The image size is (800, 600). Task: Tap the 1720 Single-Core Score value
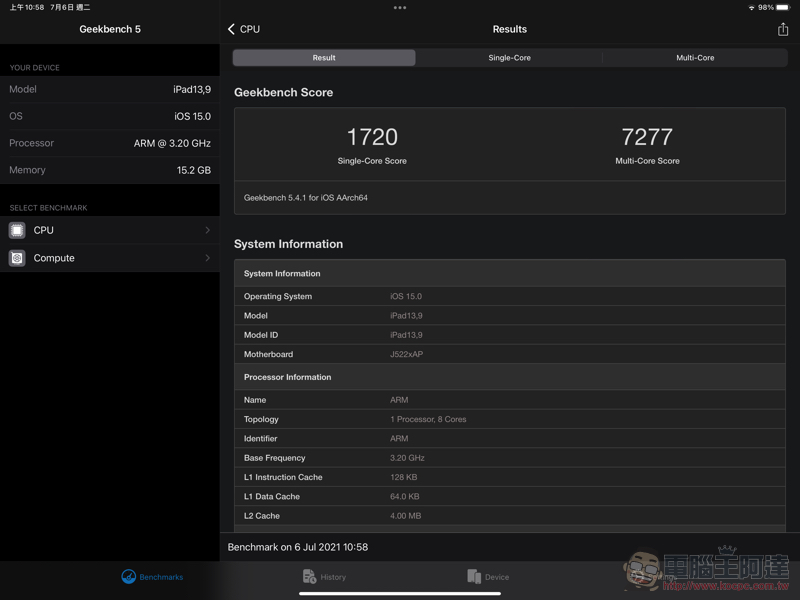372,137
